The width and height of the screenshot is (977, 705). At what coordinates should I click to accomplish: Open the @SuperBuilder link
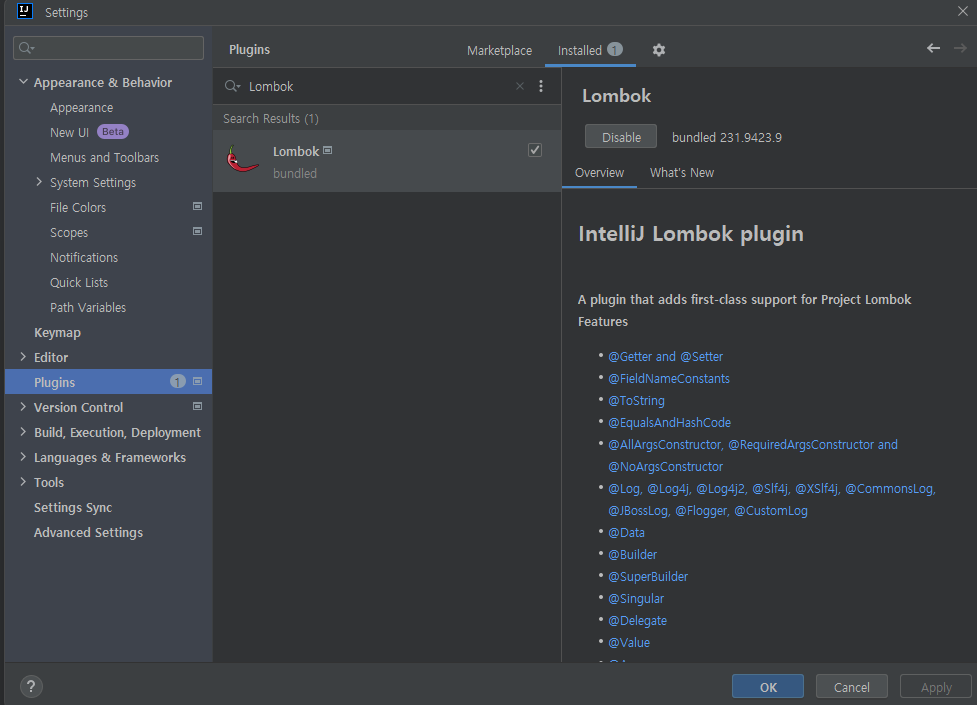click(648, 577)
